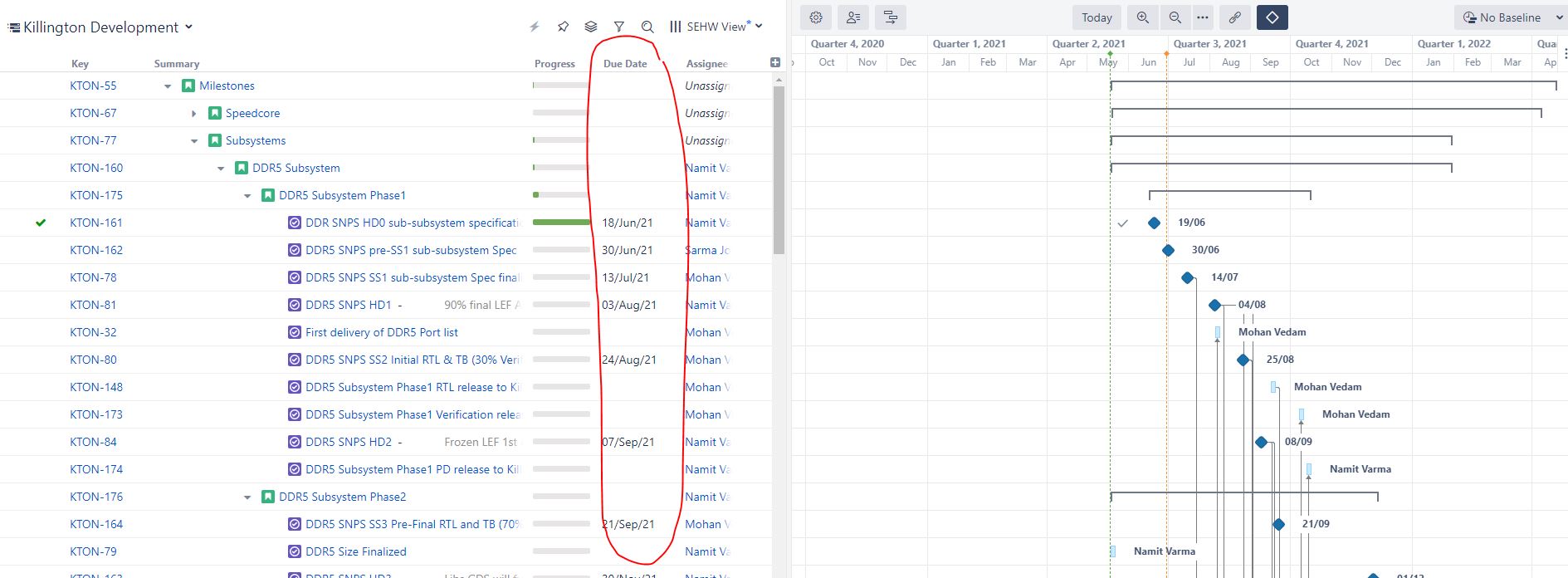Click the scroll up arrow of the grid
This screenshot has width=1568, height=578.
click(779, 80)
